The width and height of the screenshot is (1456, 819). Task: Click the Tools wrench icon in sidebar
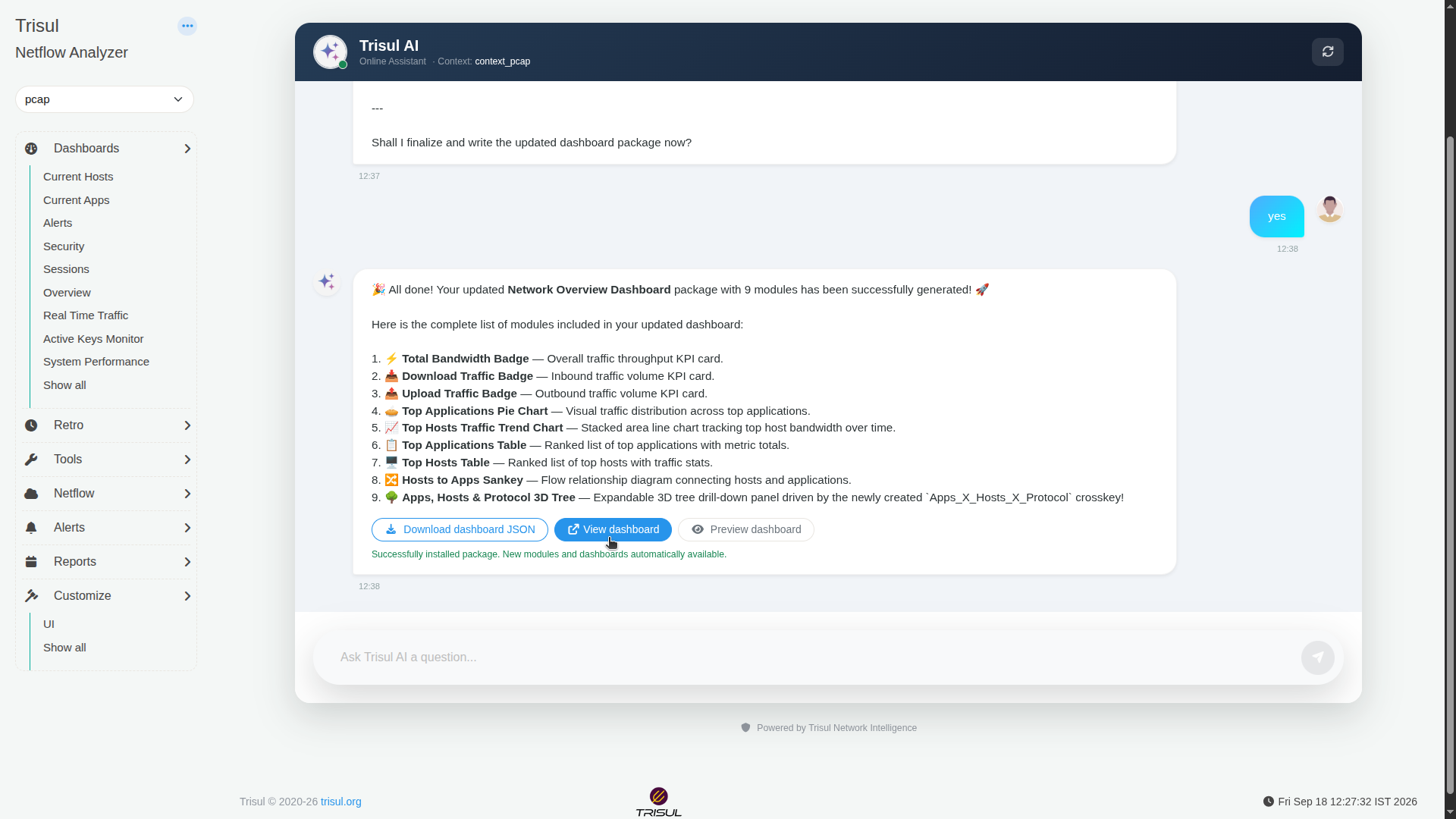tap(31, 460)
